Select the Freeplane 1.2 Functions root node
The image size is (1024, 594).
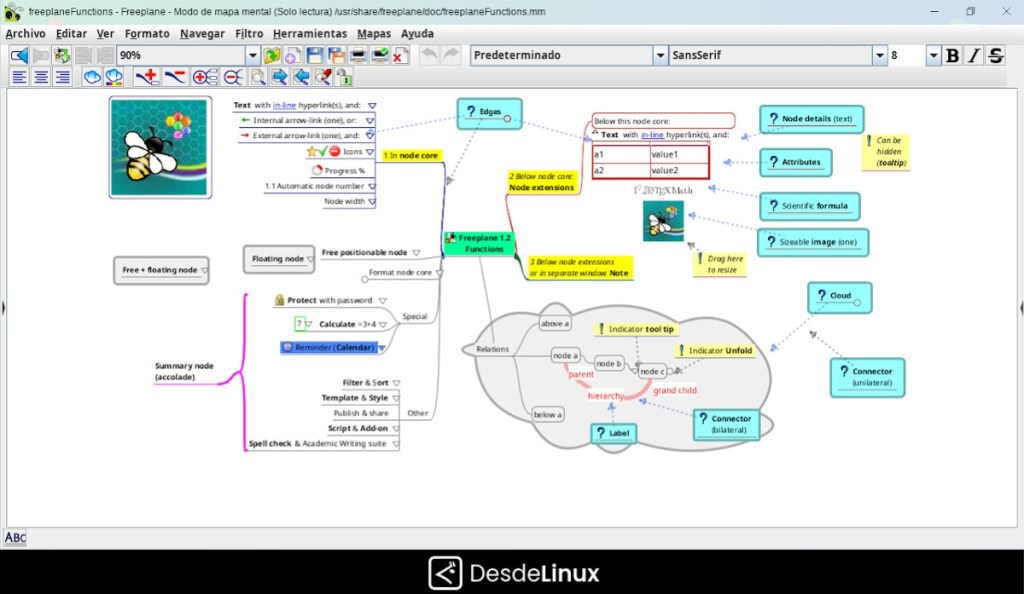click(479, 242)
